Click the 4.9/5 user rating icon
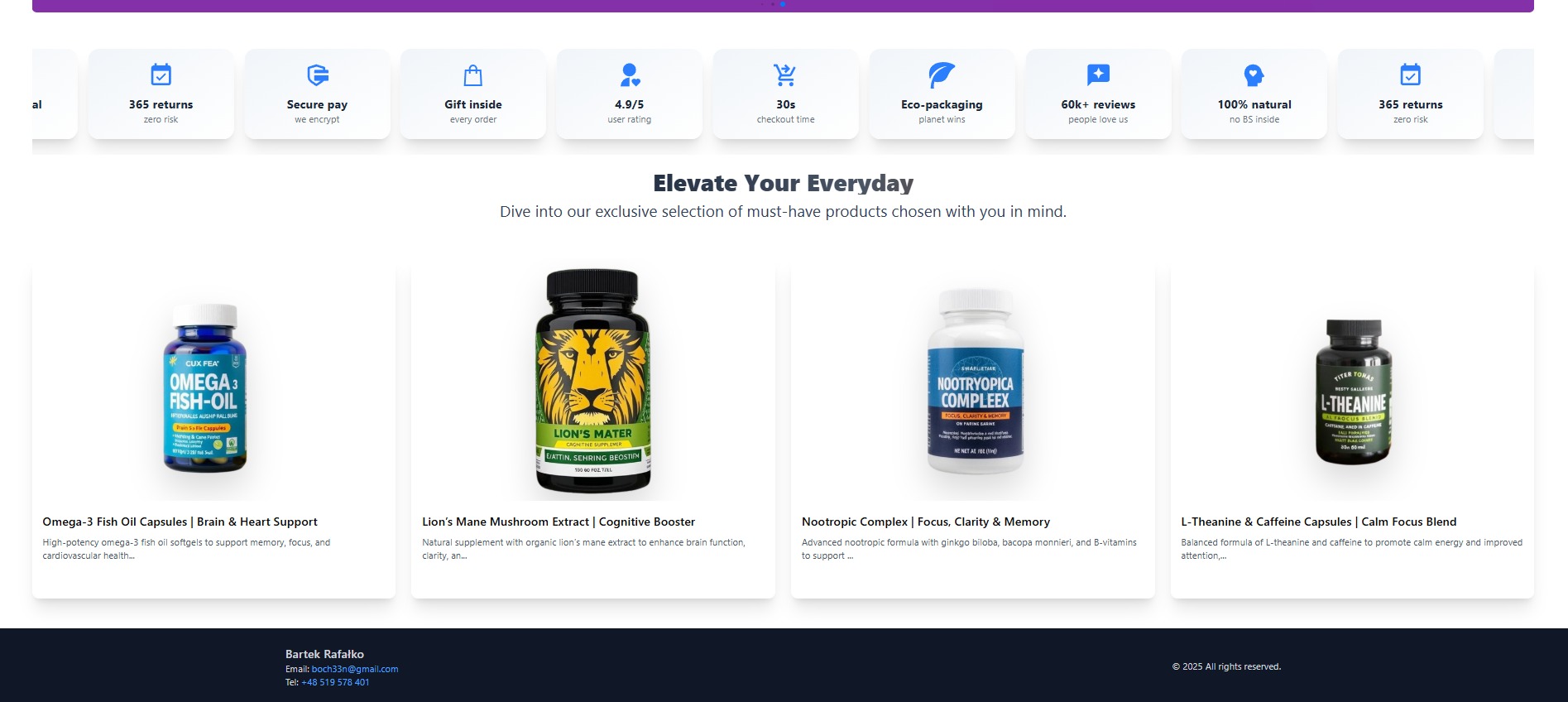 (x=630, y=75)
